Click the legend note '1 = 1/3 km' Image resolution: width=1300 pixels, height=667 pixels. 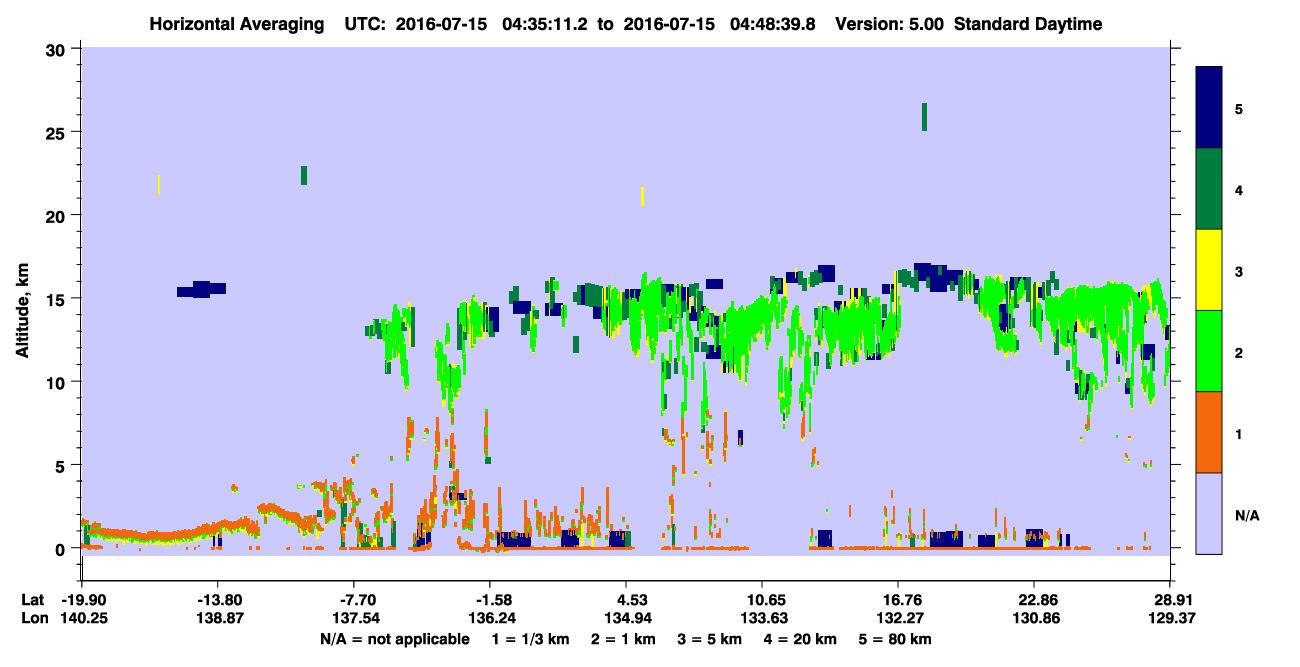(x=530, y=639)
